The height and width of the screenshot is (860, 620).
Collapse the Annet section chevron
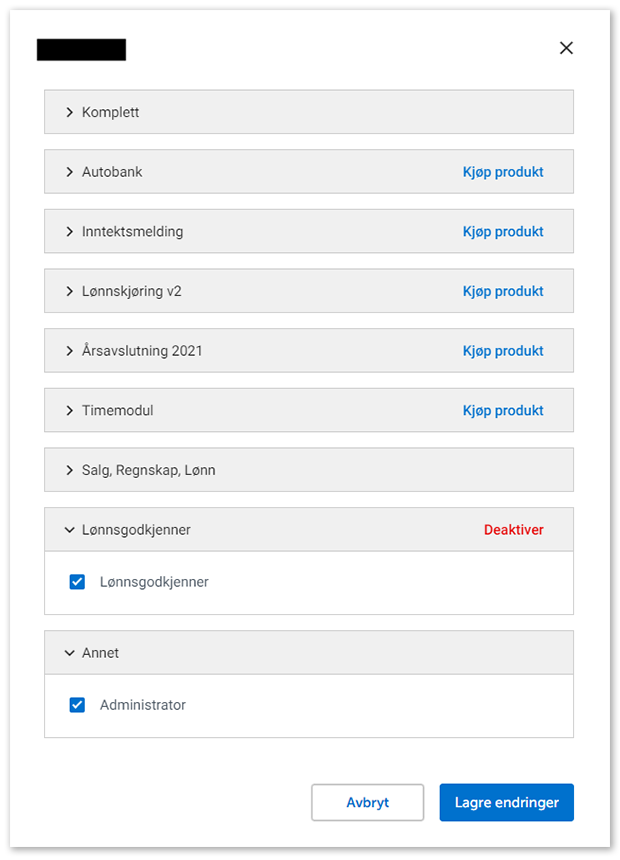click(70, 653)
